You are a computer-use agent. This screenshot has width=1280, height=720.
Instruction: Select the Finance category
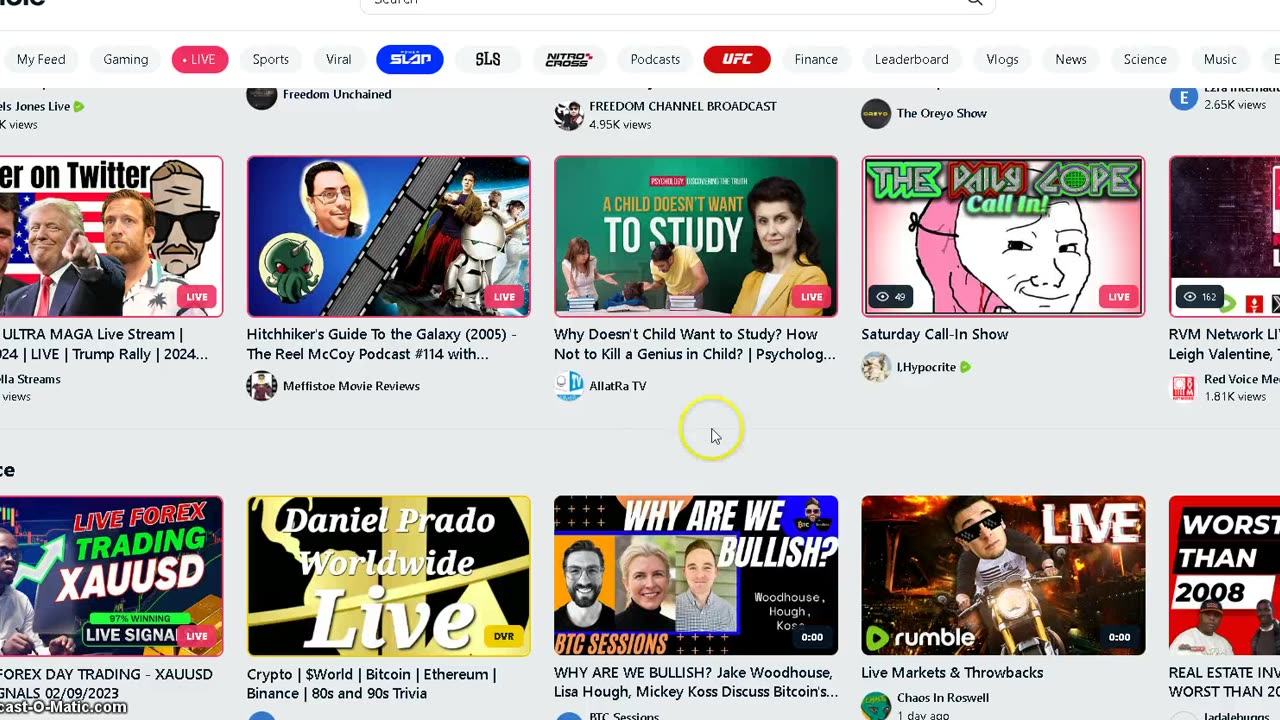click(816, 59)
